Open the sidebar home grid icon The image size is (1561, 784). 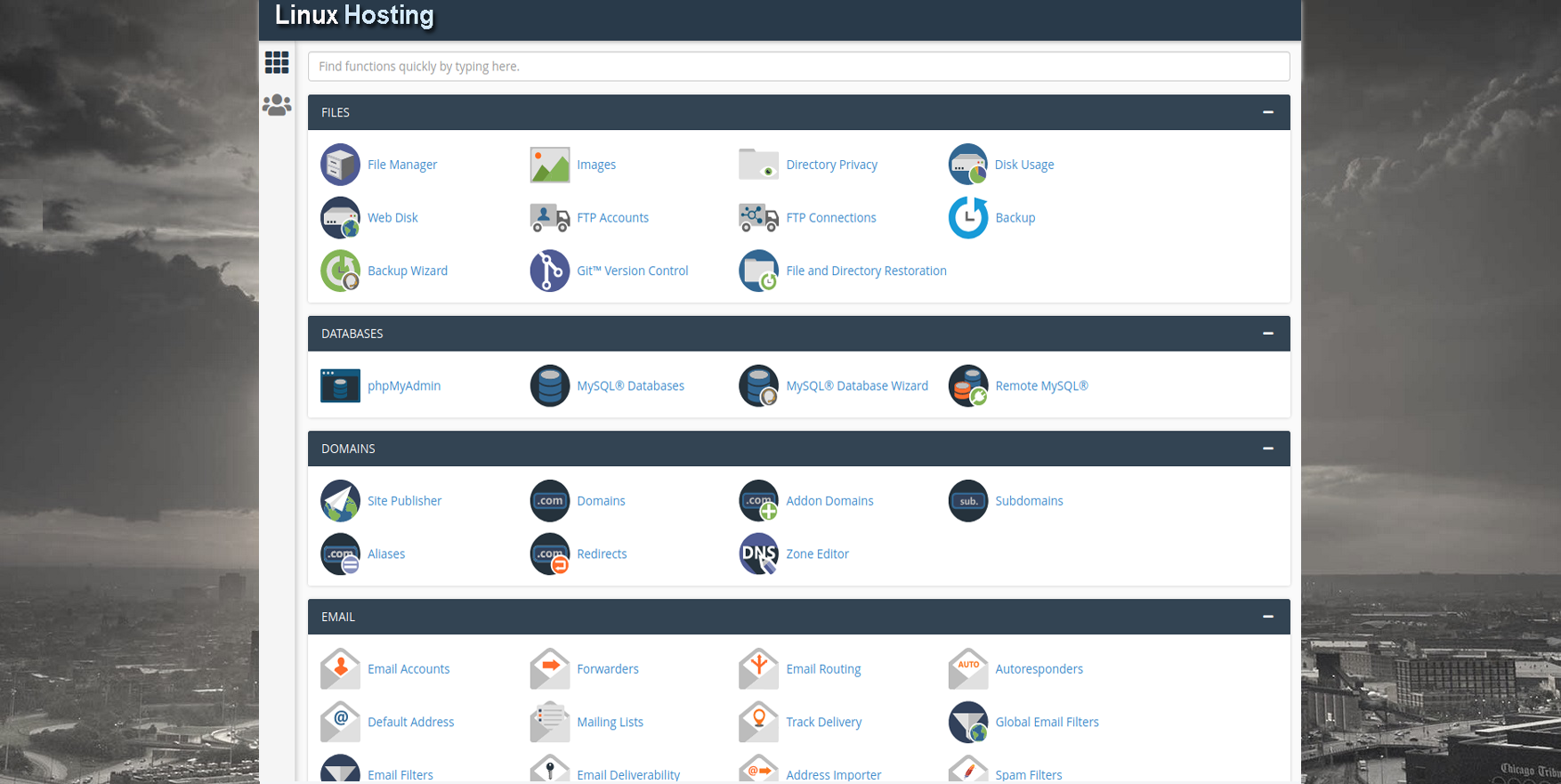[277, 62]
